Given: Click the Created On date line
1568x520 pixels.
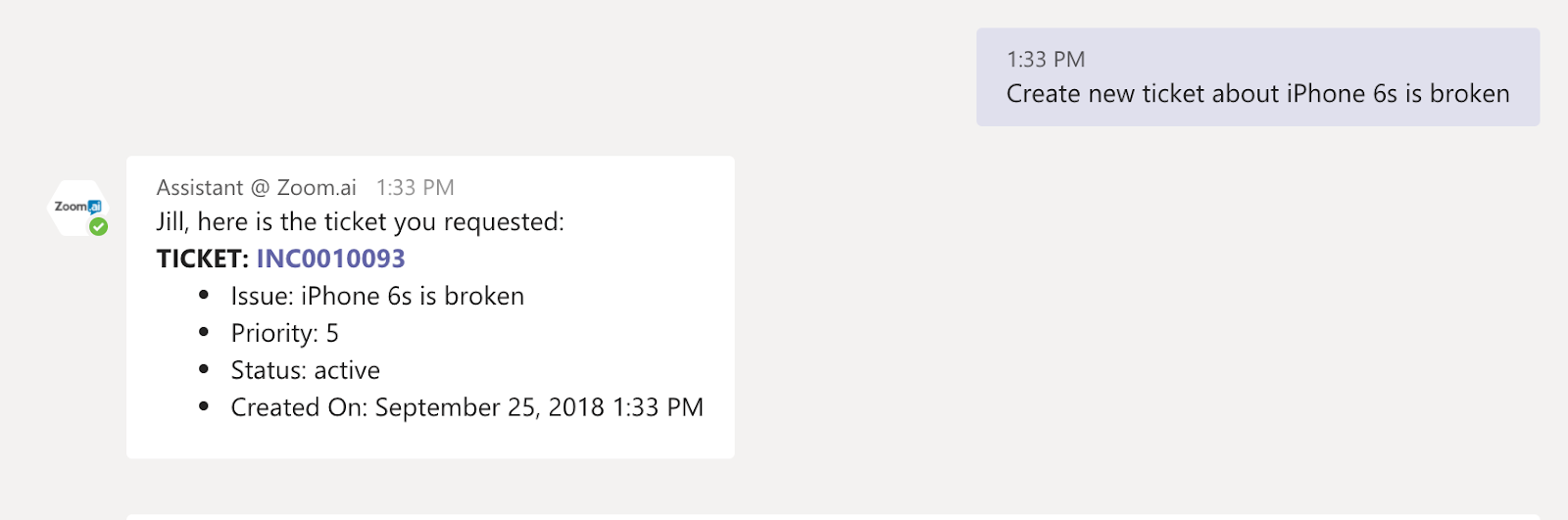Looking at the screenshot, I should pos(466,407).
